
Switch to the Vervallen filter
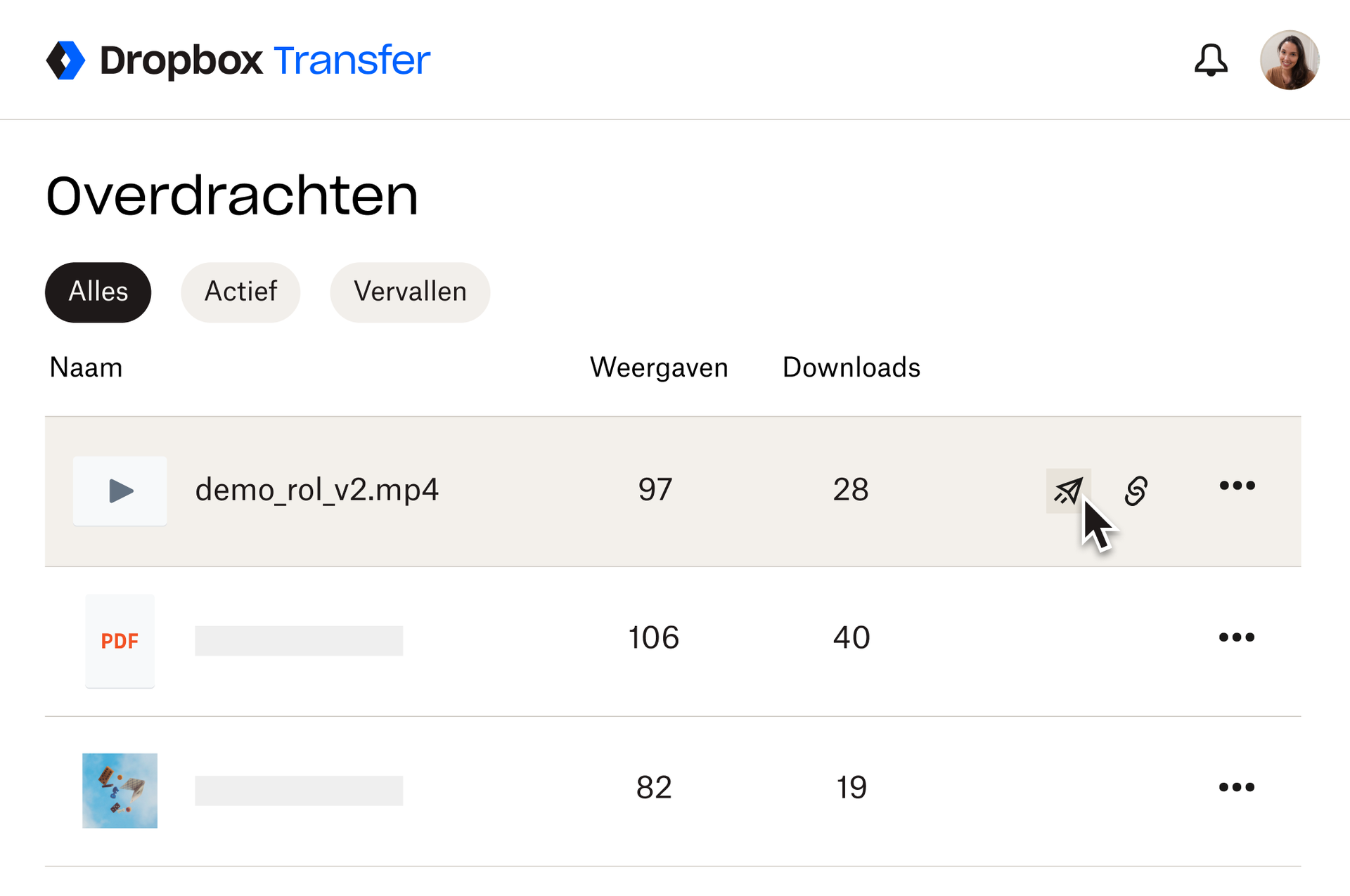coord(410,292)
